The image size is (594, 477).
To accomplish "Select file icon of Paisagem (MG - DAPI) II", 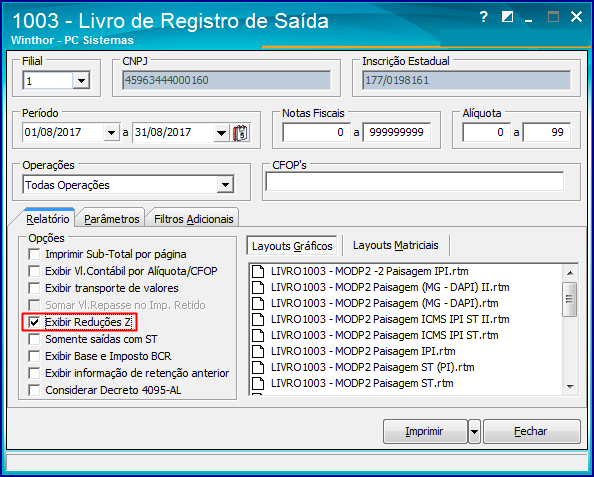I will pos(258,287).
